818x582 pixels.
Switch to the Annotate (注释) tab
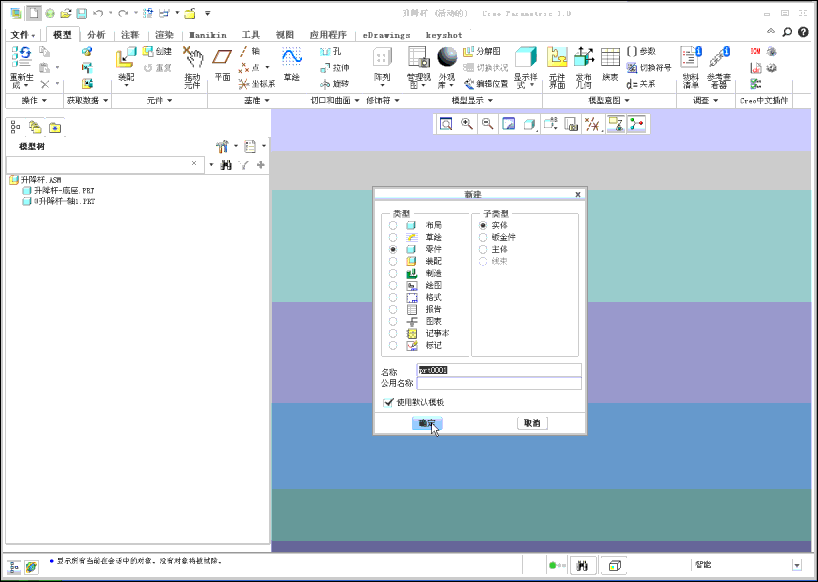(x=130, y=35)
